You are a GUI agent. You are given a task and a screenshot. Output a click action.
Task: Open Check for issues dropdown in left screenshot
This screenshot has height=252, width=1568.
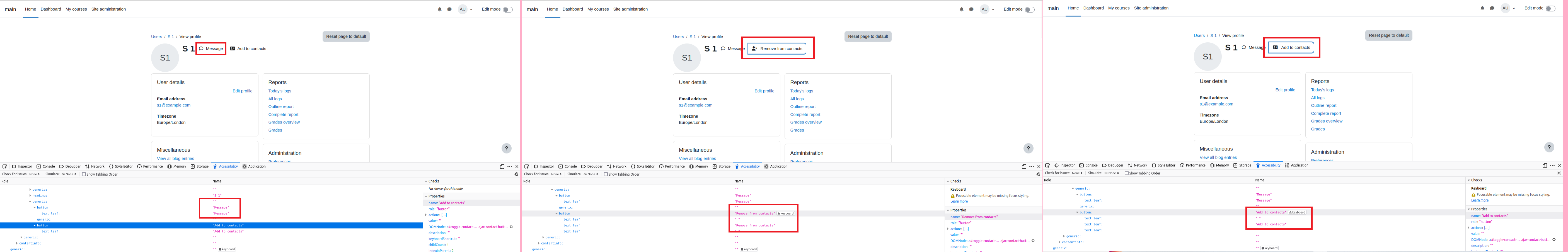click(x=34, y=174)
